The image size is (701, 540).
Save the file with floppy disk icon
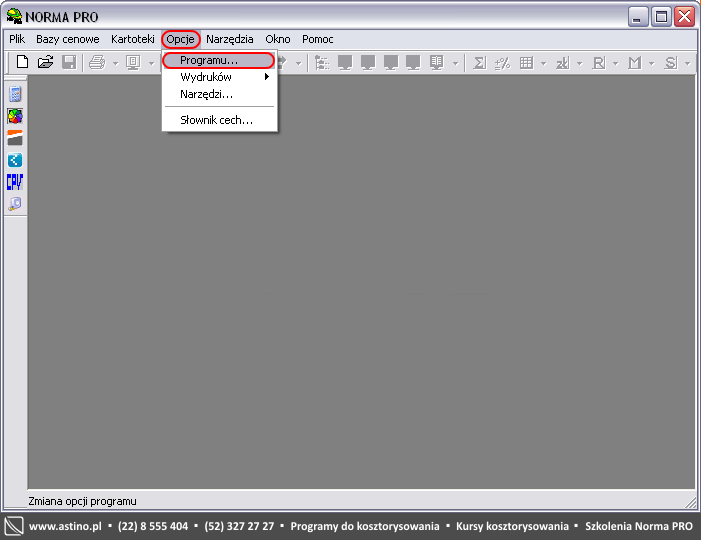[69, 62]
